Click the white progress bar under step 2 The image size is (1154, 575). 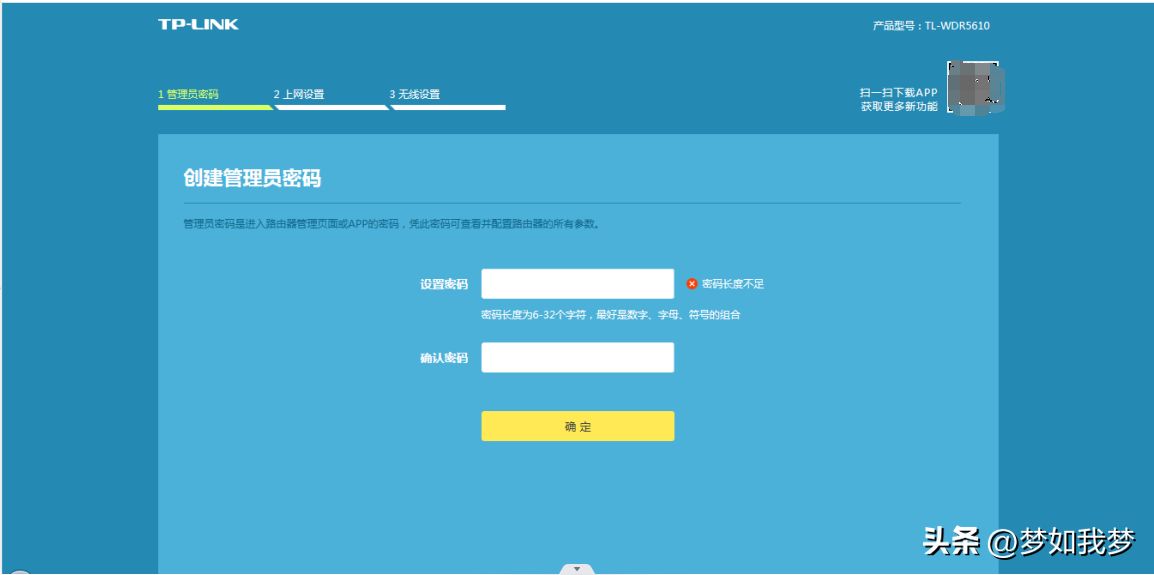click(330, 107)
